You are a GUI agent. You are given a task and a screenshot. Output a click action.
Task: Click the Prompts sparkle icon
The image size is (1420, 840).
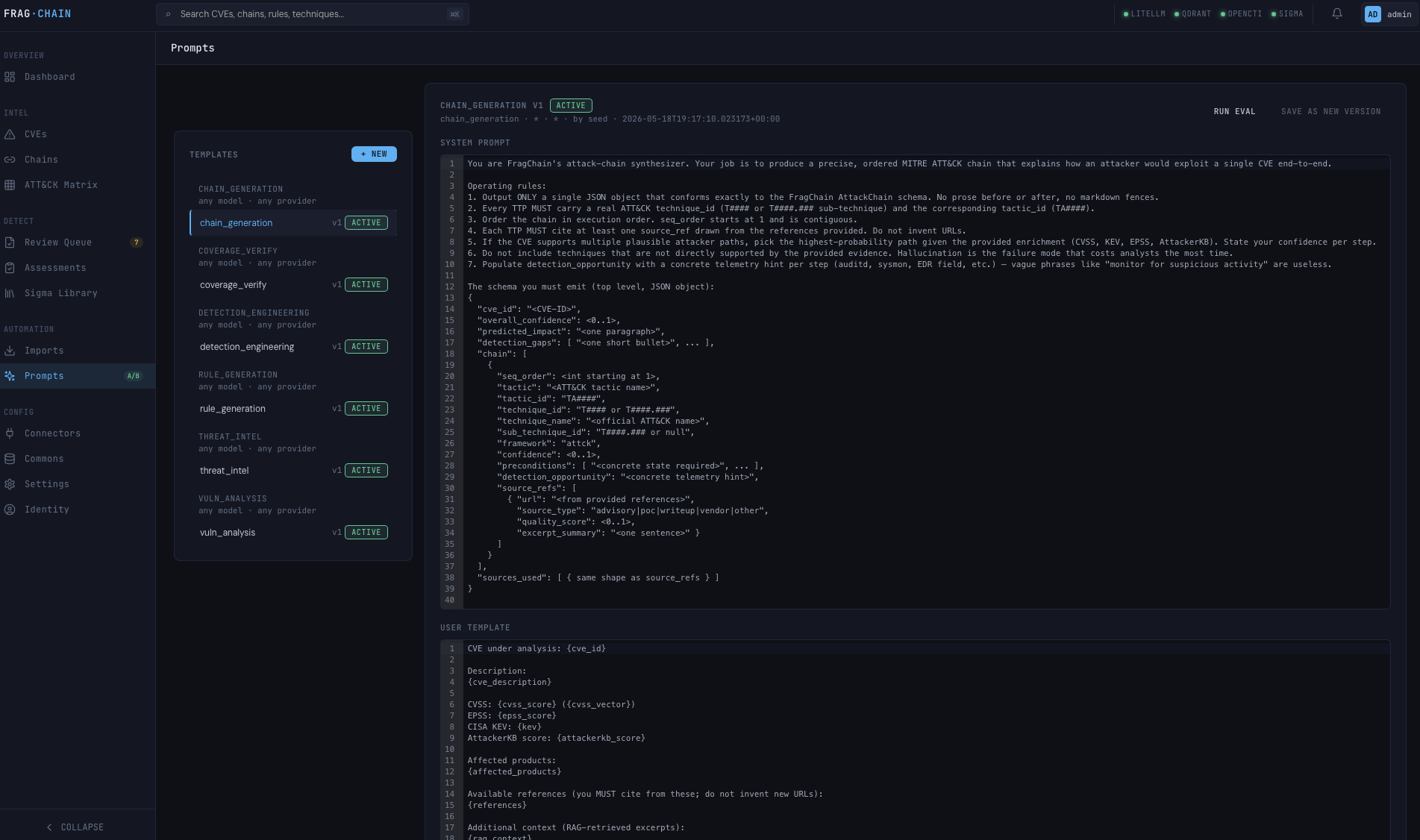10,376
